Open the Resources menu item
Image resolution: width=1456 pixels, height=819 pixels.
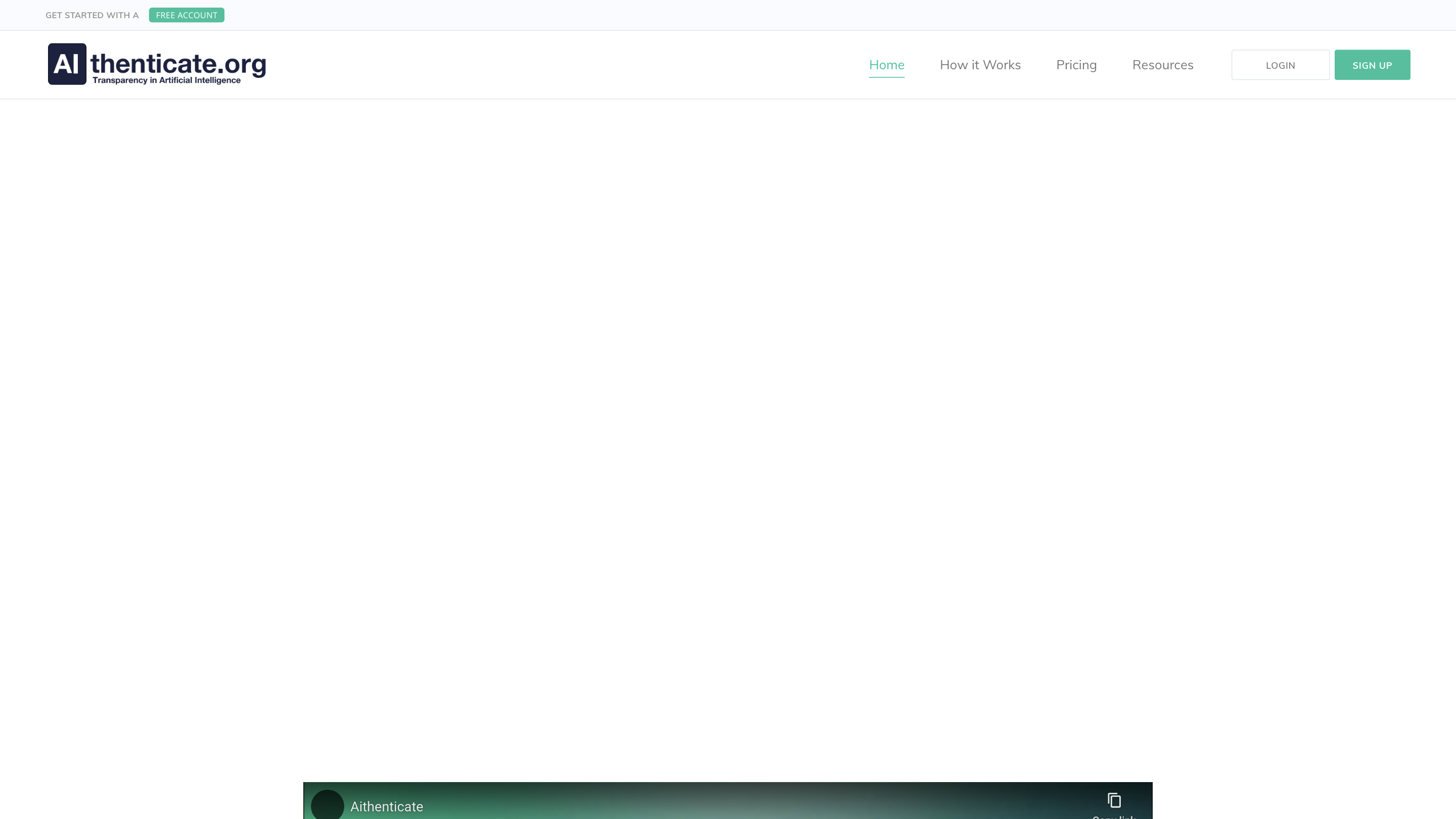coord(1163,65)
